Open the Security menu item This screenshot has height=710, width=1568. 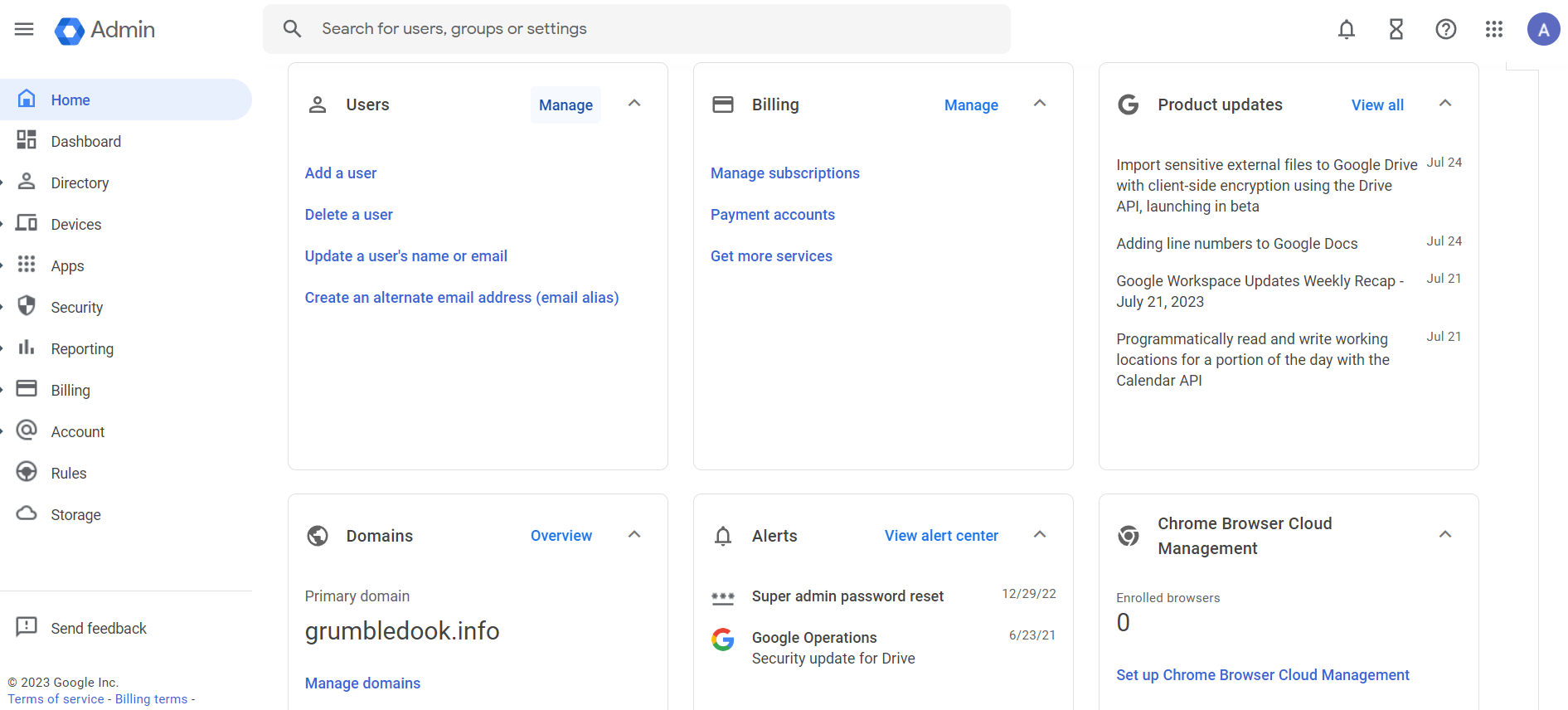[126, 307]
